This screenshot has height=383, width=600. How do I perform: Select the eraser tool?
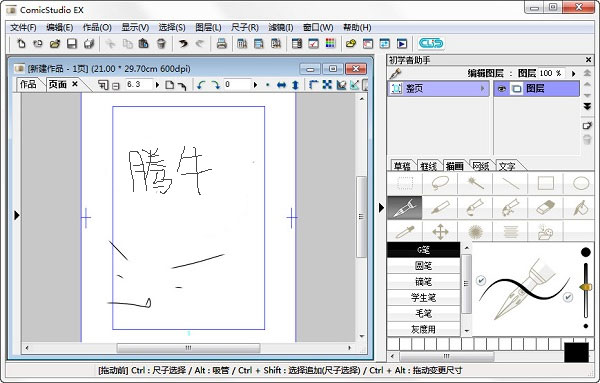point(545,208)
